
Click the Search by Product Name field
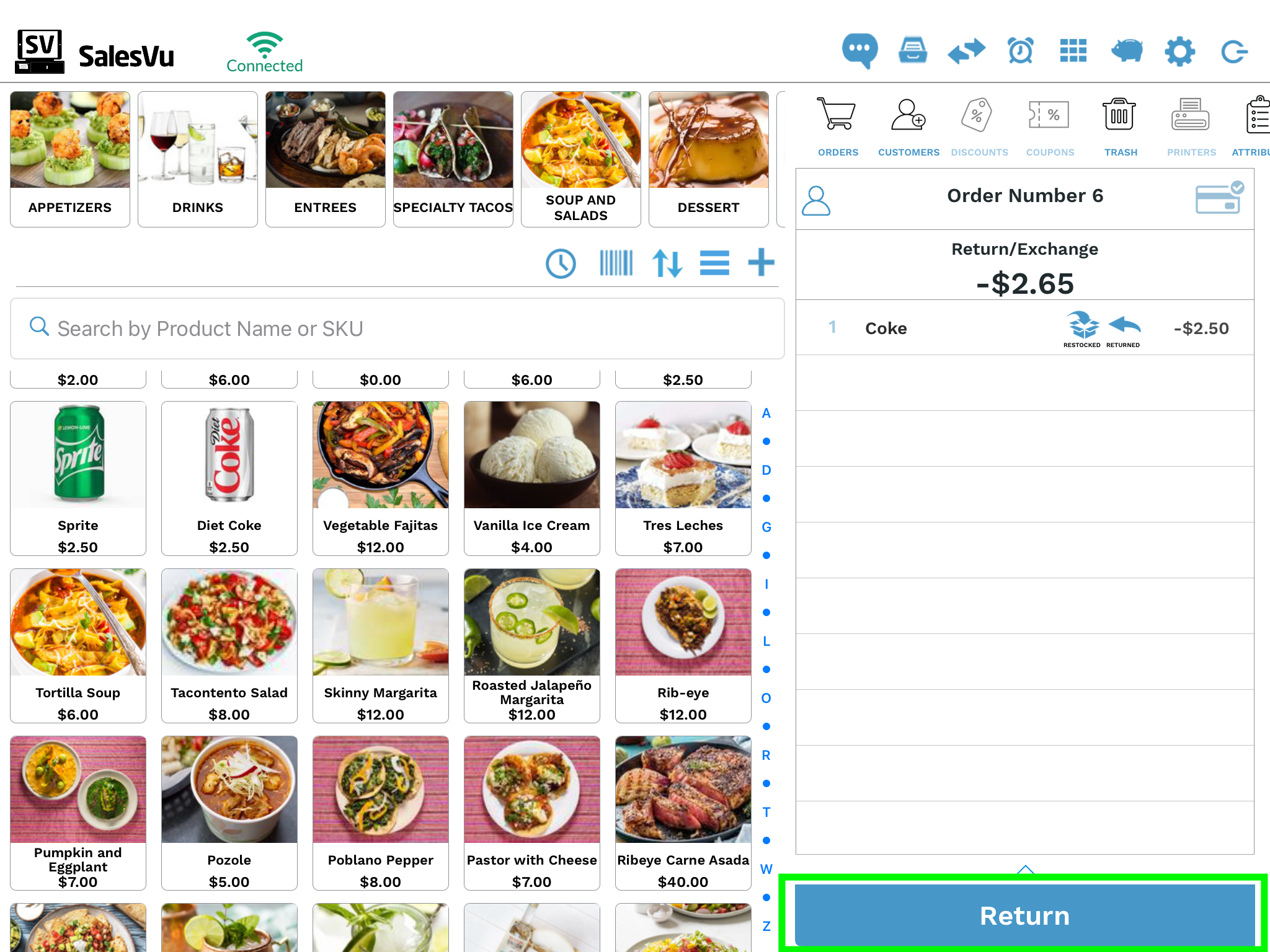[397, 328]
